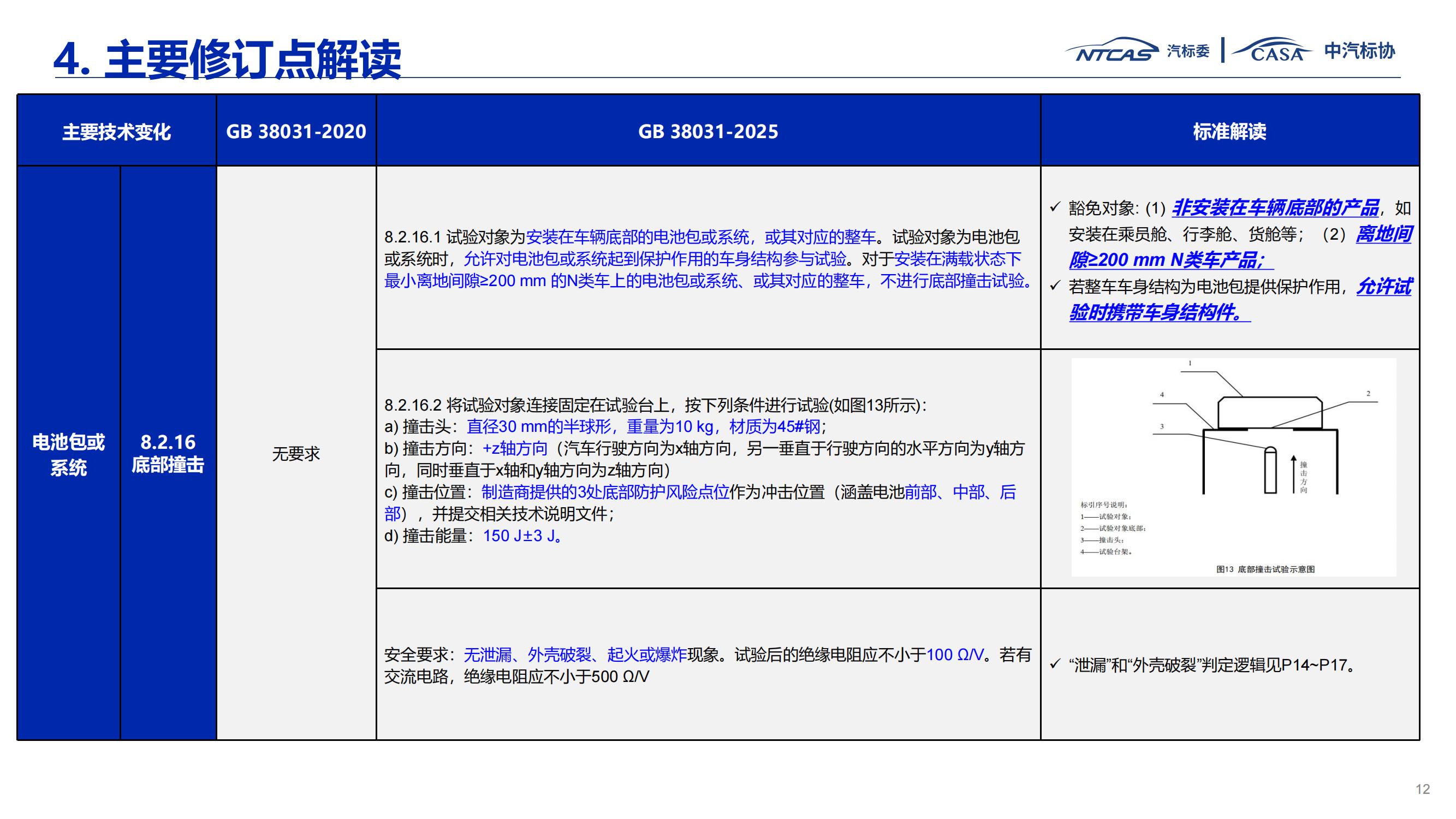Screen dimensions: 1456x819
Task: Click the 标准解读 column header
Action: 1230,130
